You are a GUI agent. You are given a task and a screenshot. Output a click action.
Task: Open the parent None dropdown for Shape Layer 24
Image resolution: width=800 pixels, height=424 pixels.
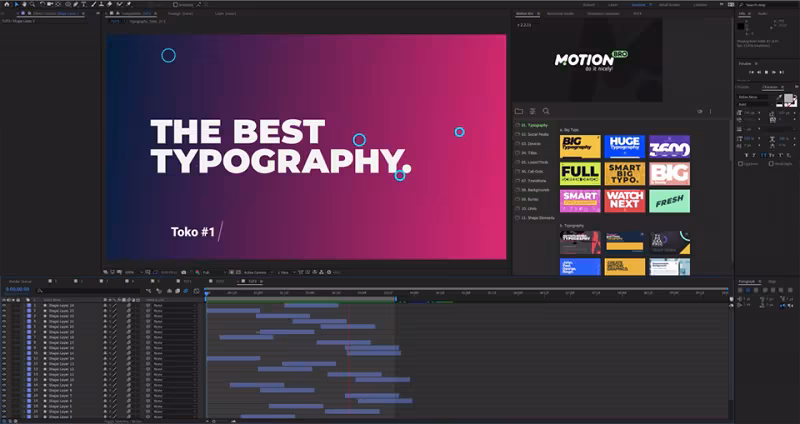point(174,305)
